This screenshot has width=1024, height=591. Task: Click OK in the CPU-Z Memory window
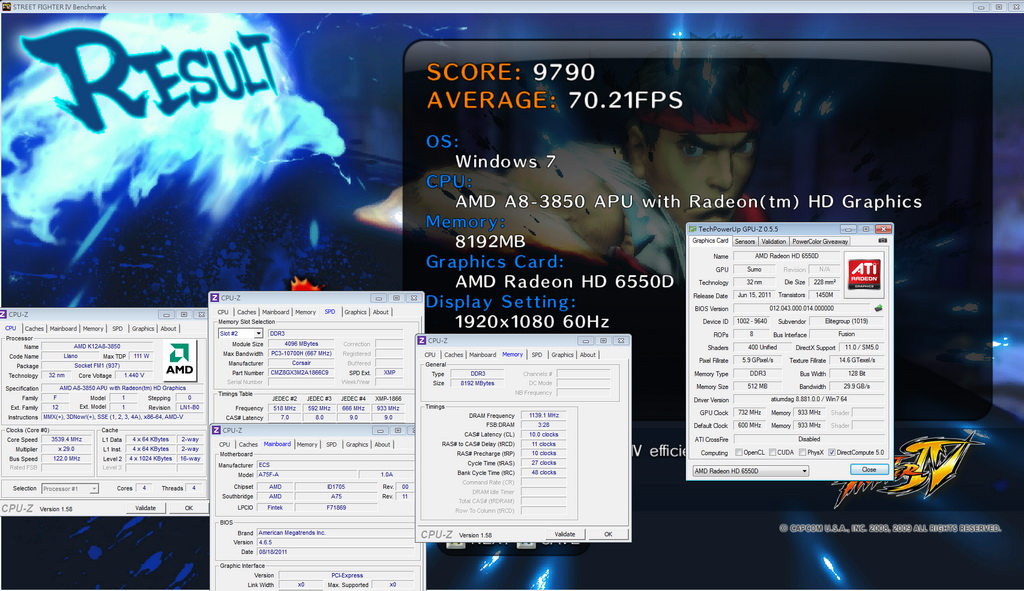[x=608, y=534]
